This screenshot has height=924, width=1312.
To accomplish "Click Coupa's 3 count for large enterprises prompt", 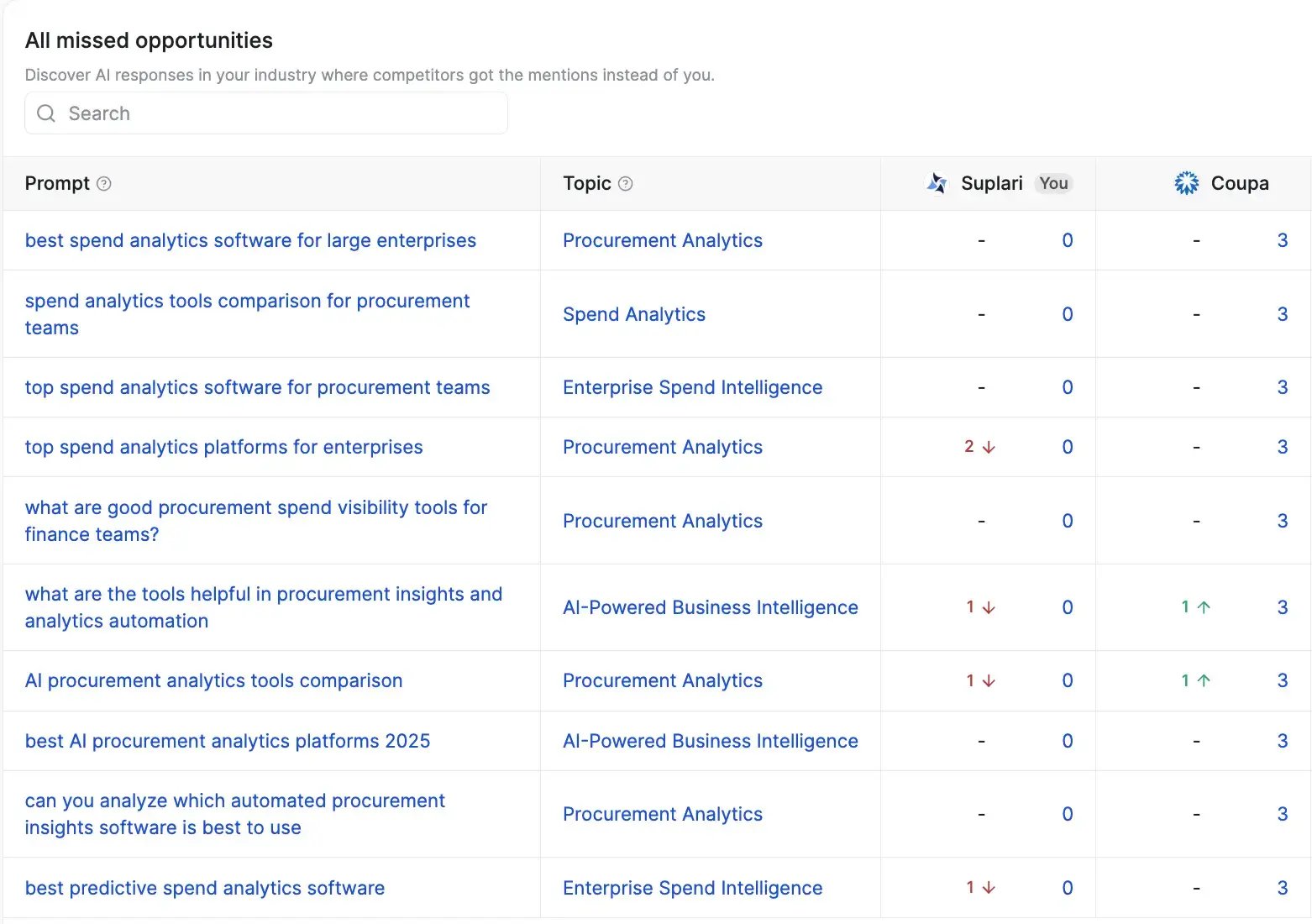I will (1283, 240).
